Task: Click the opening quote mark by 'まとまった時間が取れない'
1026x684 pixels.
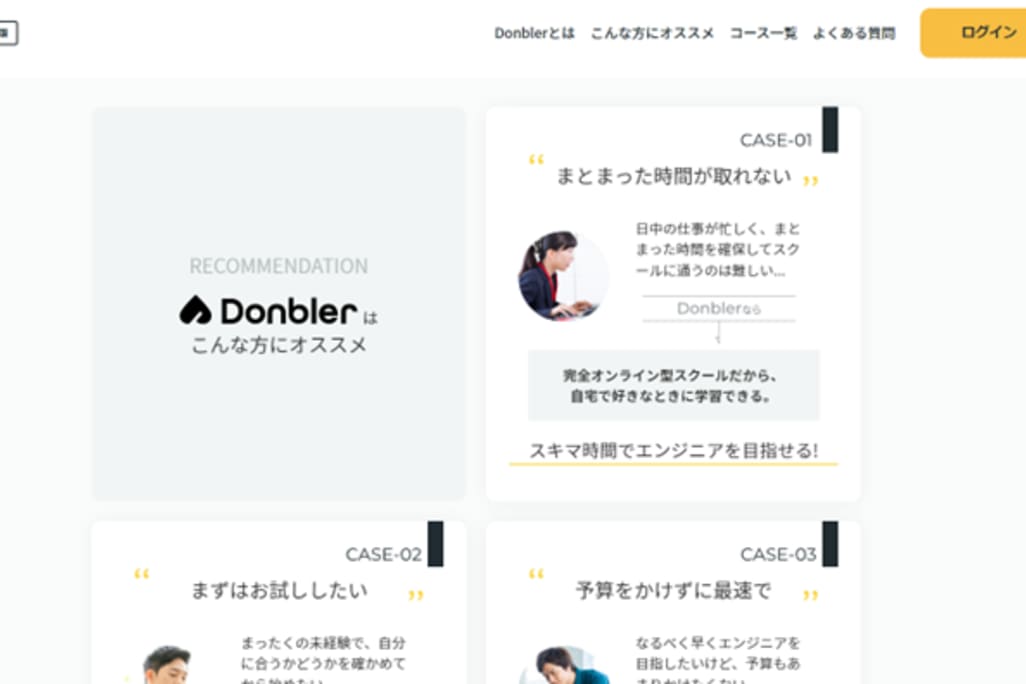Action: pyautogui.click(x=536, y=161)
